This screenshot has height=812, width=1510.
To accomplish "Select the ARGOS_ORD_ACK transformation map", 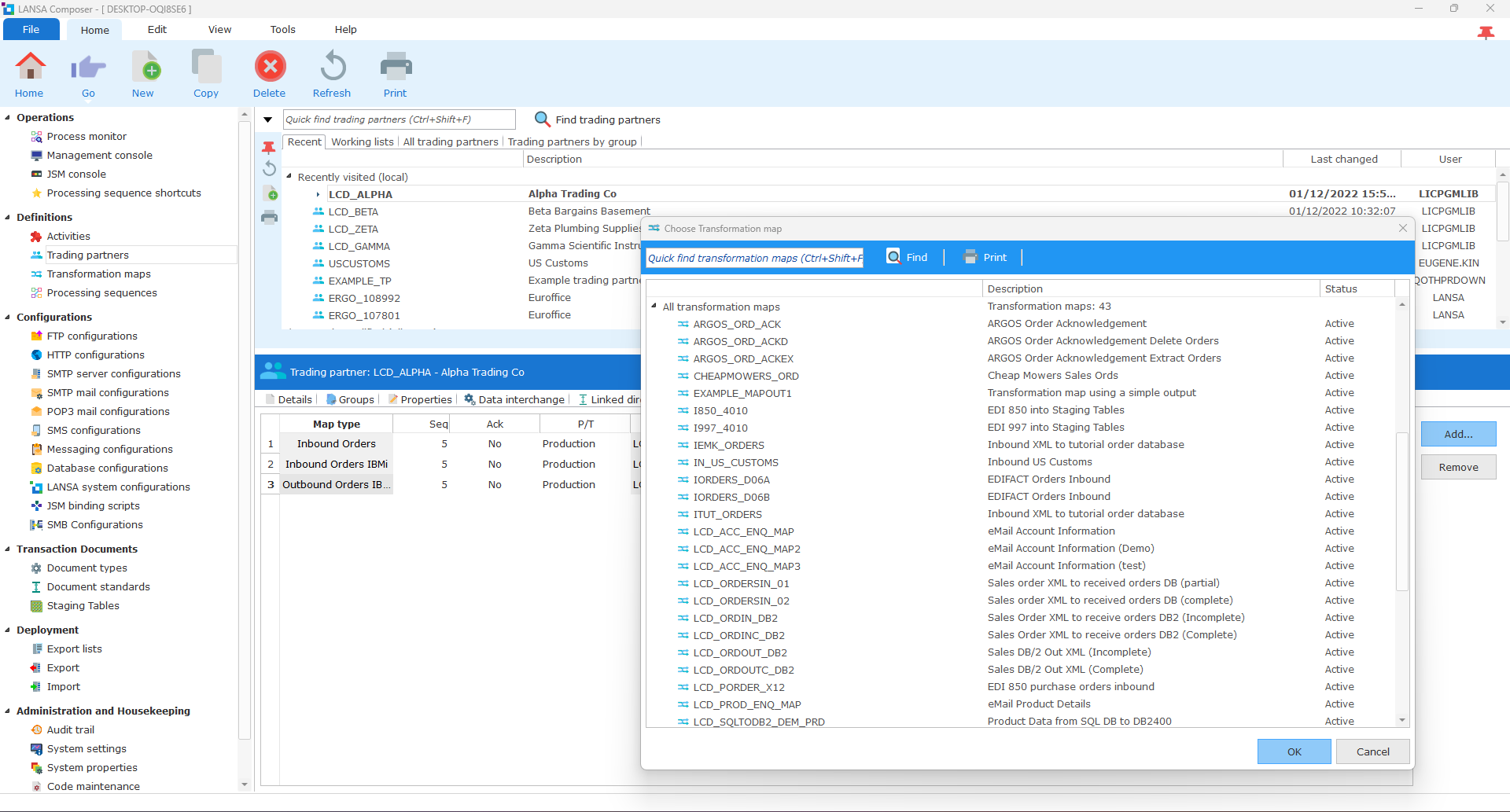I will (737, 324).
